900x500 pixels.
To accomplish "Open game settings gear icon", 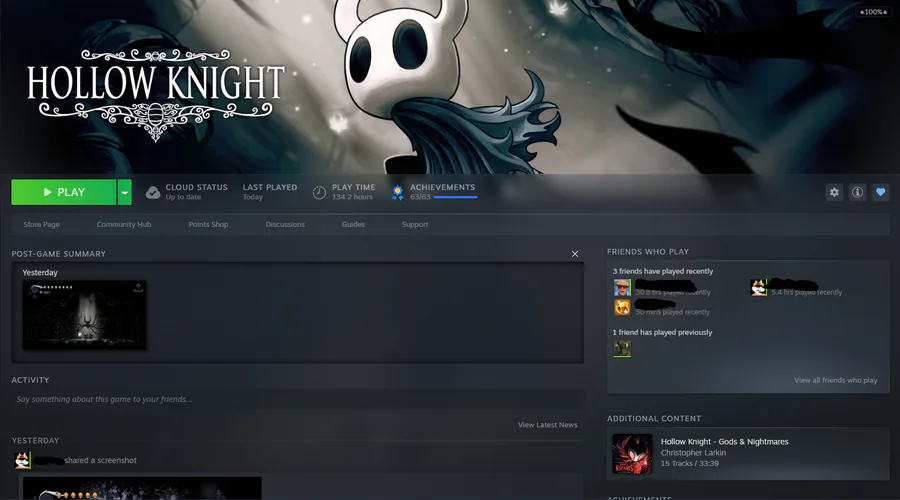I will pyautogui.click(x=834, y=192).
